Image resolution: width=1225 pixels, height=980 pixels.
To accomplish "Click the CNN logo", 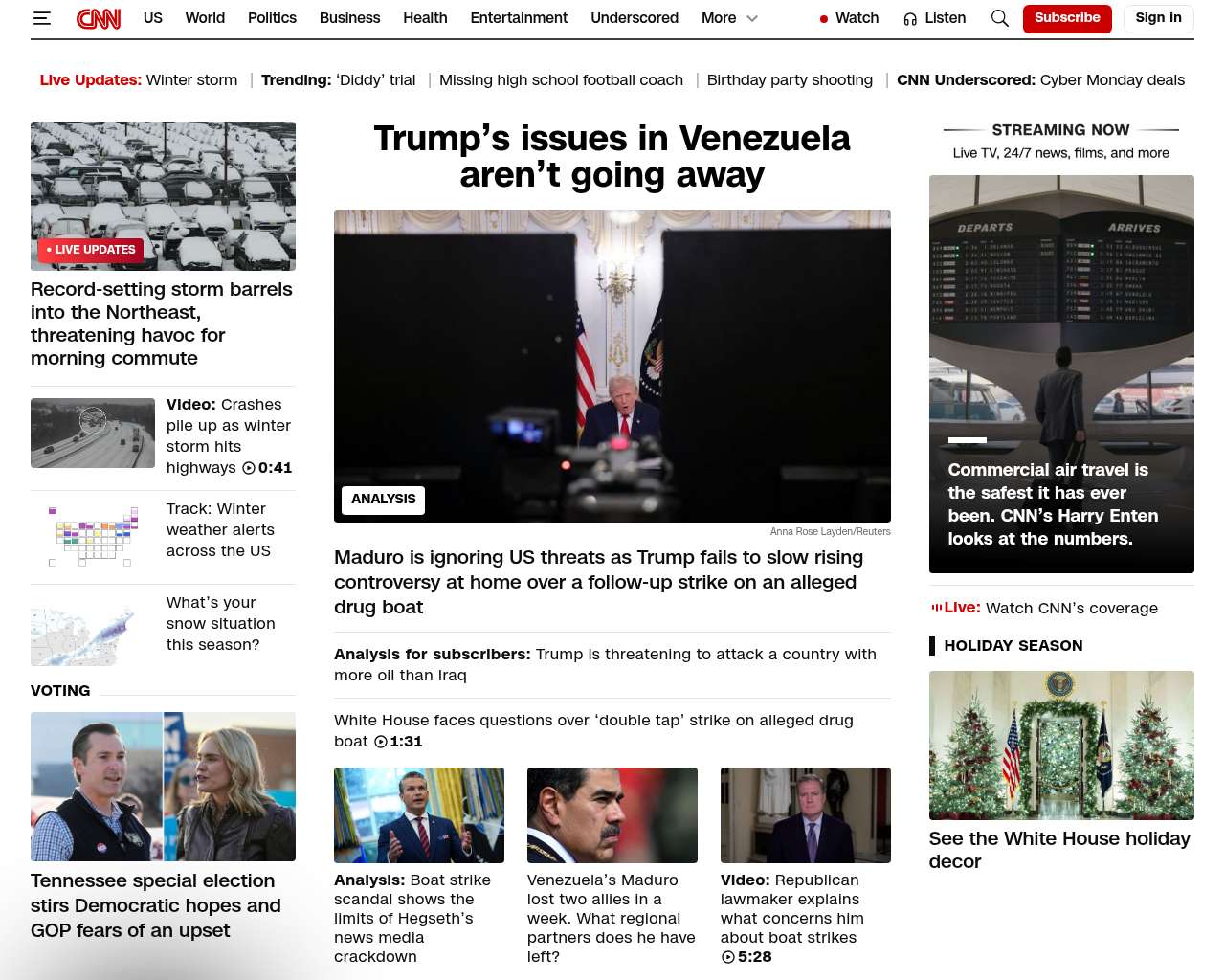I will (x=99, y=18).
